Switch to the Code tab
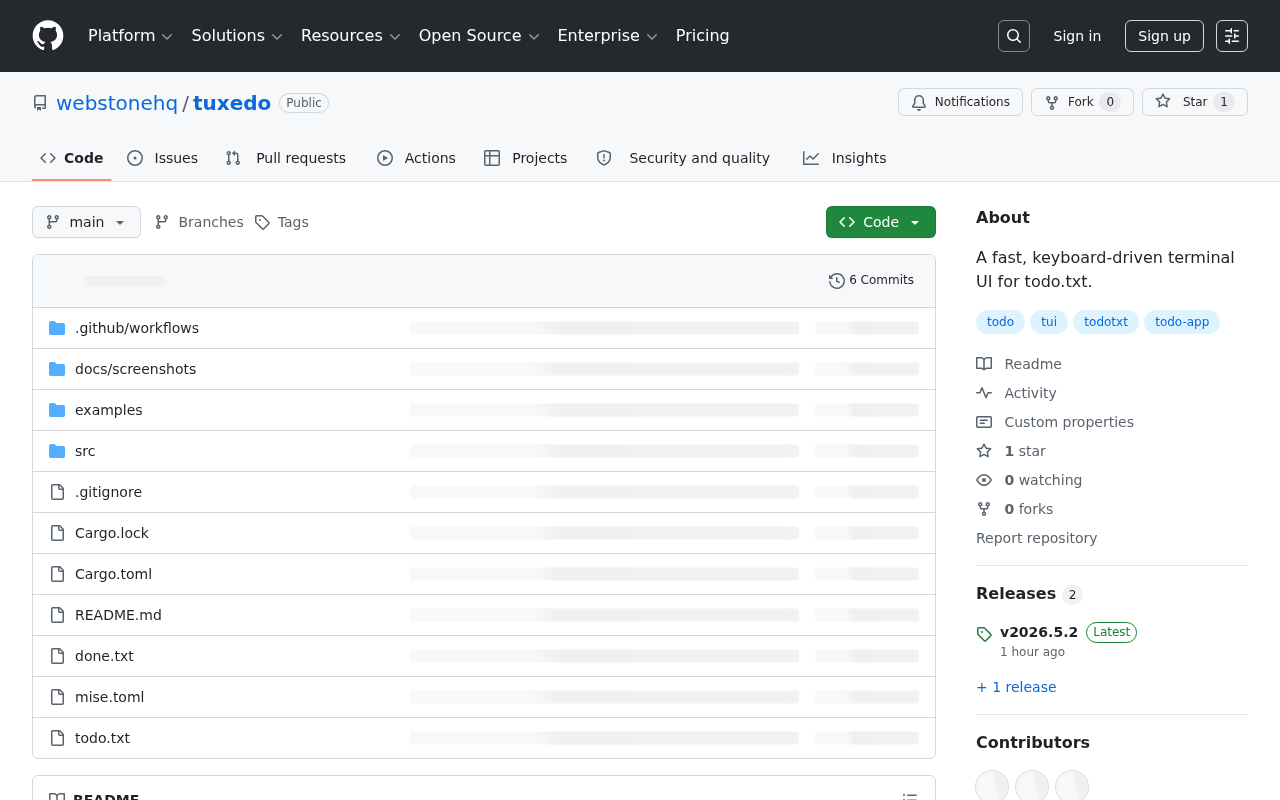Image resolution: width=1280 pixels, height=800 pixels. coord(72,158)
